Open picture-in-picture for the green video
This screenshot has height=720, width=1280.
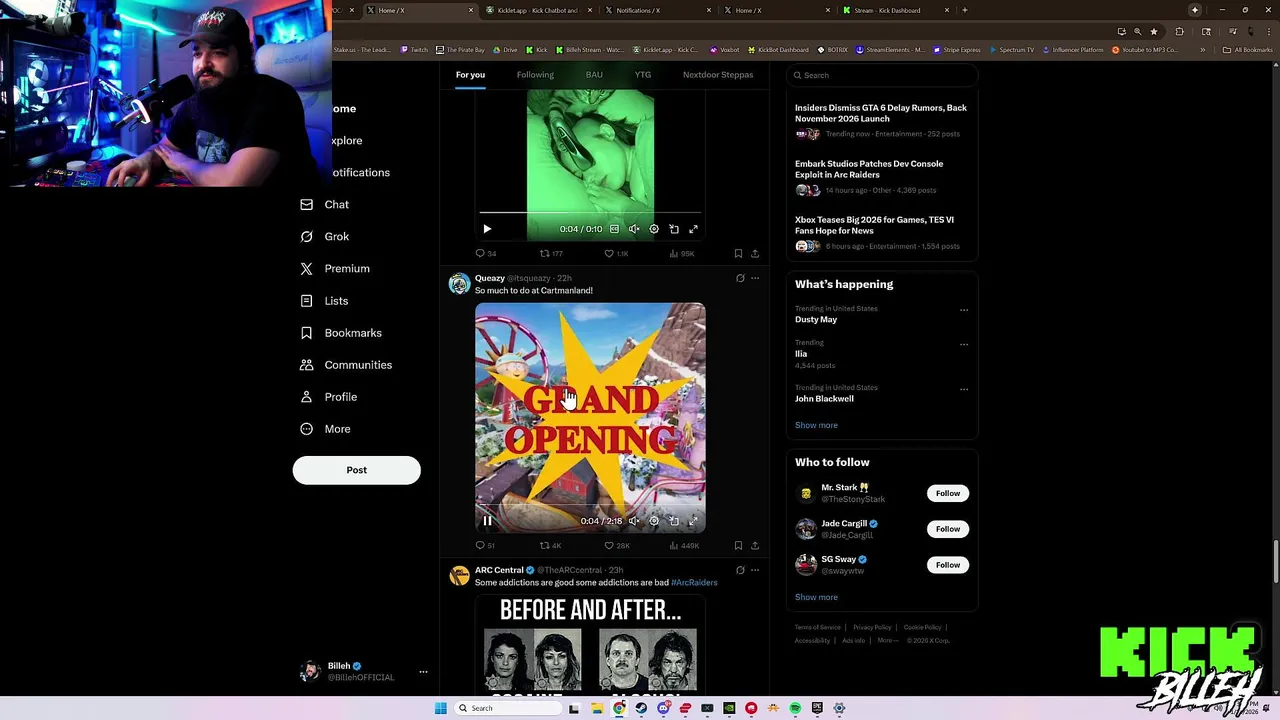click(674, 229)
